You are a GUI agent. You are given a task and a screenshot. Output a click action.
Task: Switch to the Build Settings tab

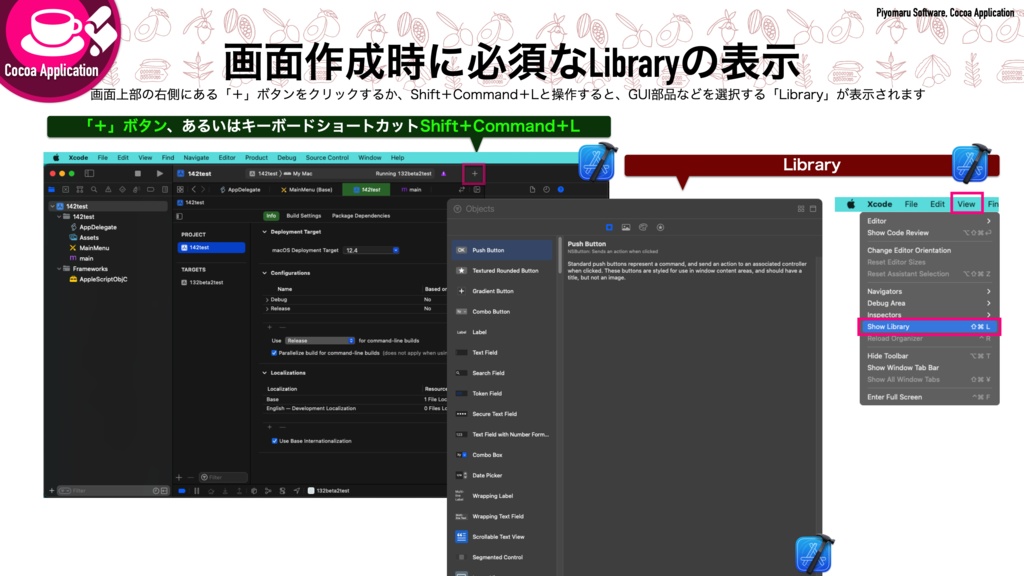(303, 216)
